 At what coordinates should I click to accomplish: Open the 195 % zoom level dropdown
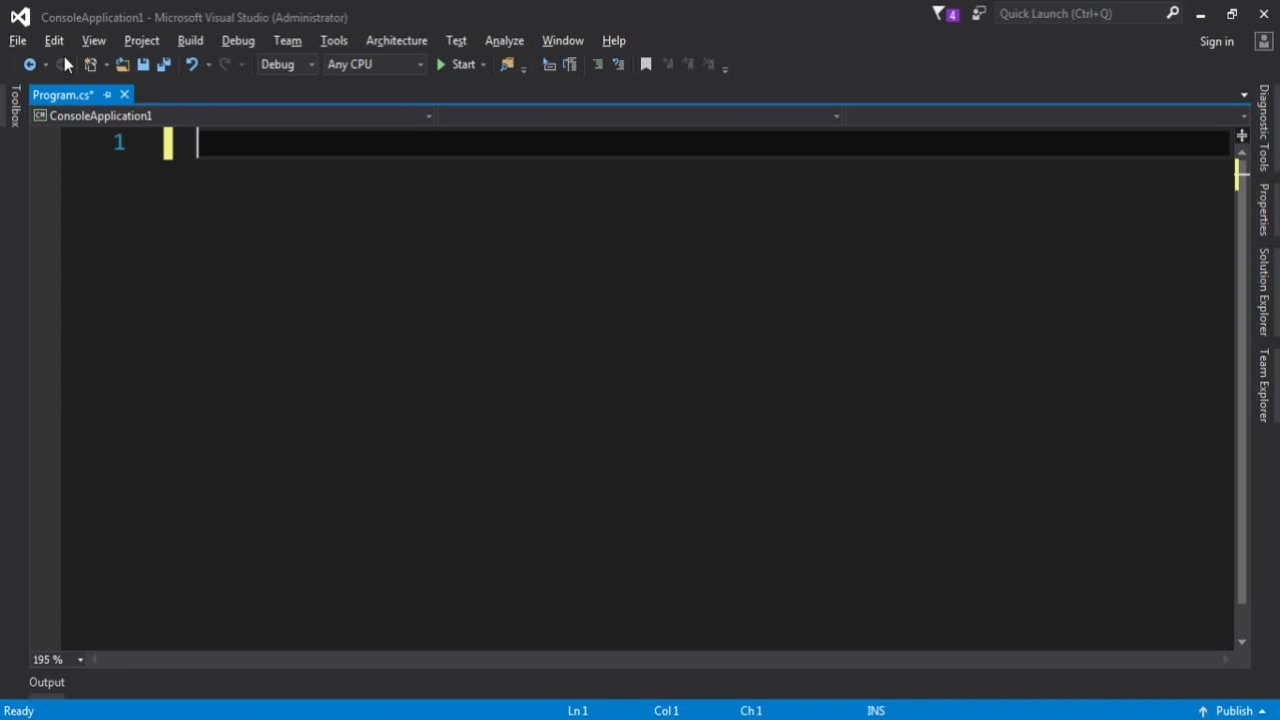pos(58,660)
